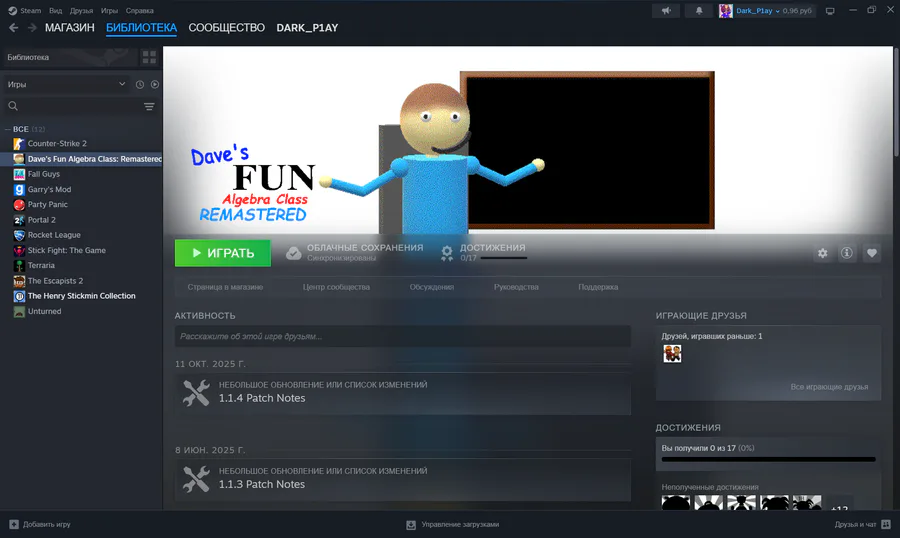Screen dimensions: 900x538
Task: Click the ready-to-play filter icon
Action: point(155,84)
